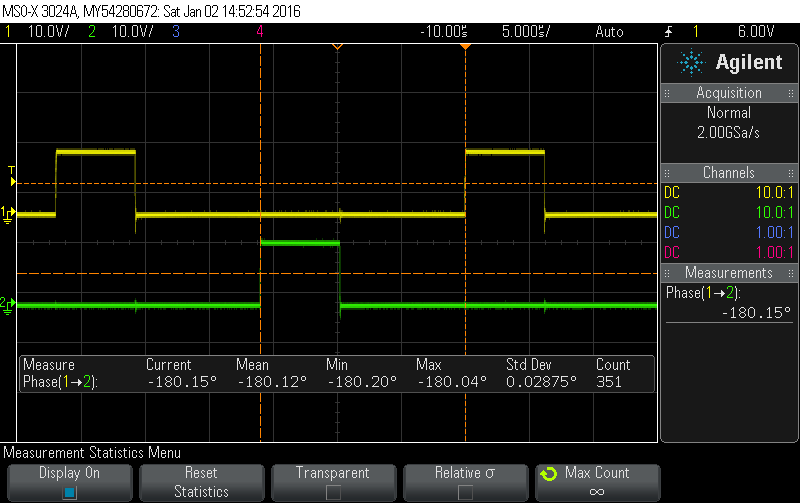The width and height of the screenshot is (800, 503).
Task: Click channel 2 ground reference marker
Action: tap(8, 305)
